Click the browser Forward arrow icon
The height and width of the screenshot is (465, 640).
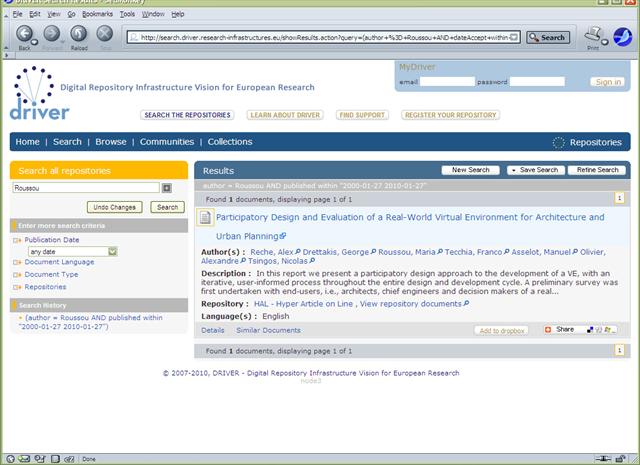tap(51, 33)
